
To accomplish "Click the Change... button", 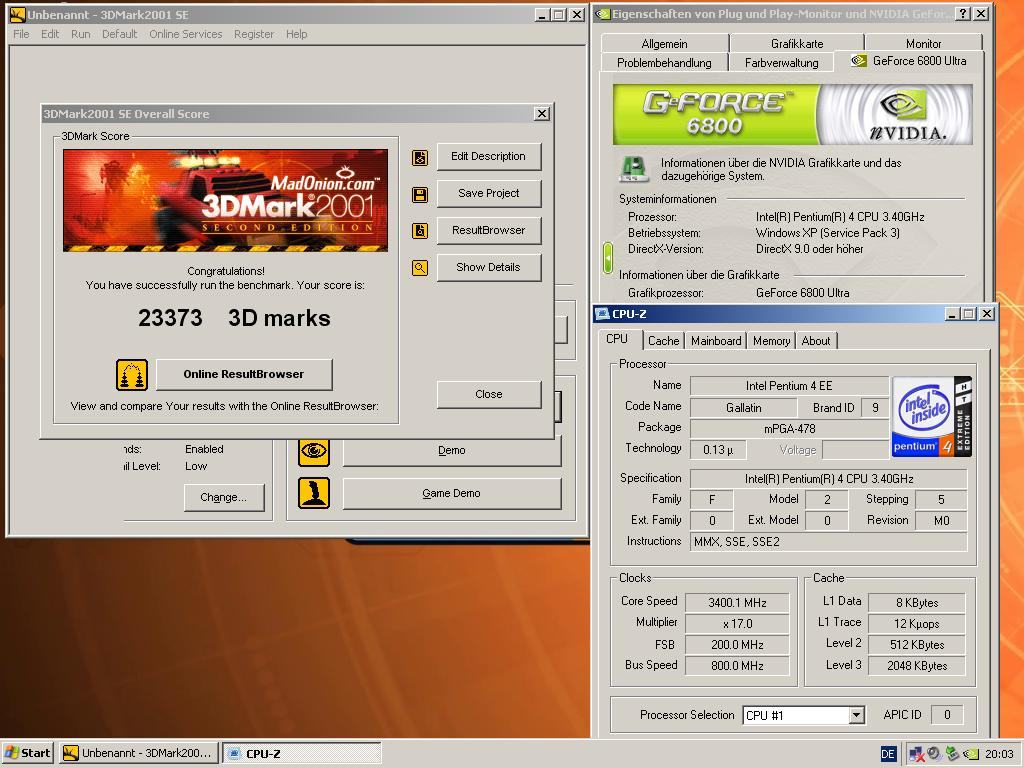I will [x=223, y=498].
